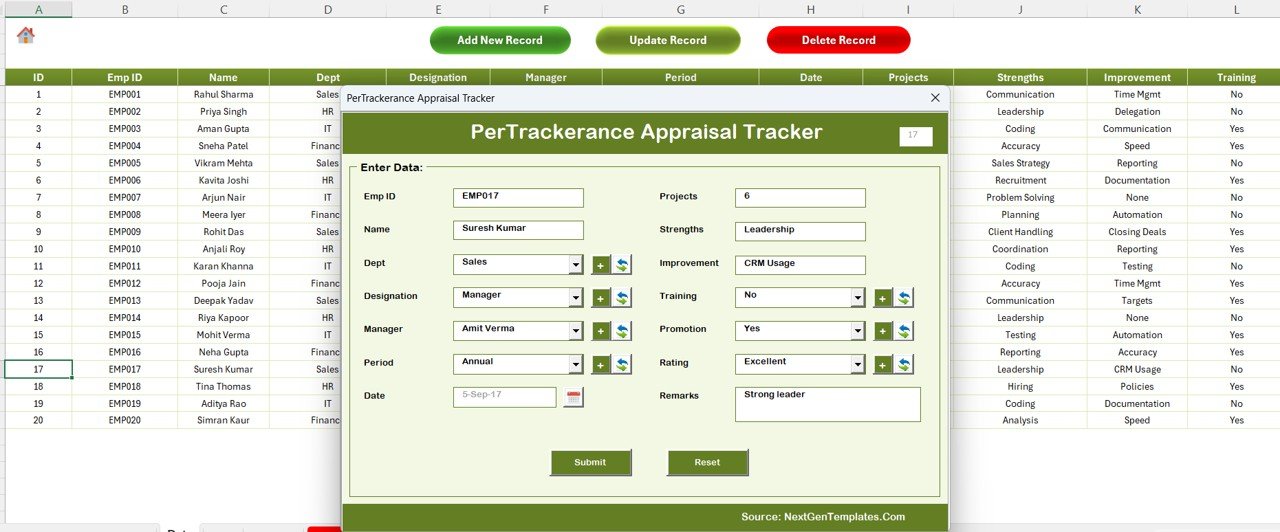
Task: Expand the Promotion dropdown
Action: tap(858, 331)
